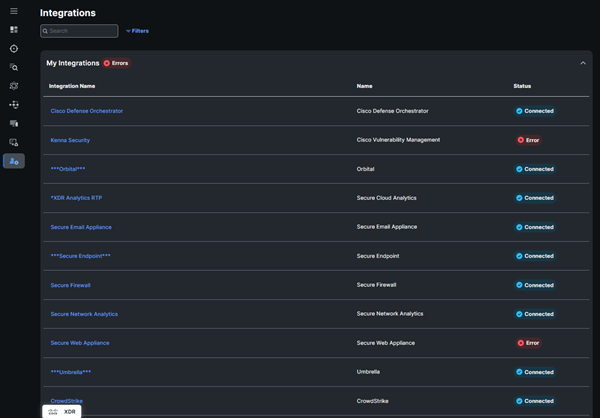Open the hamburger navigation menu

[14, 11]
